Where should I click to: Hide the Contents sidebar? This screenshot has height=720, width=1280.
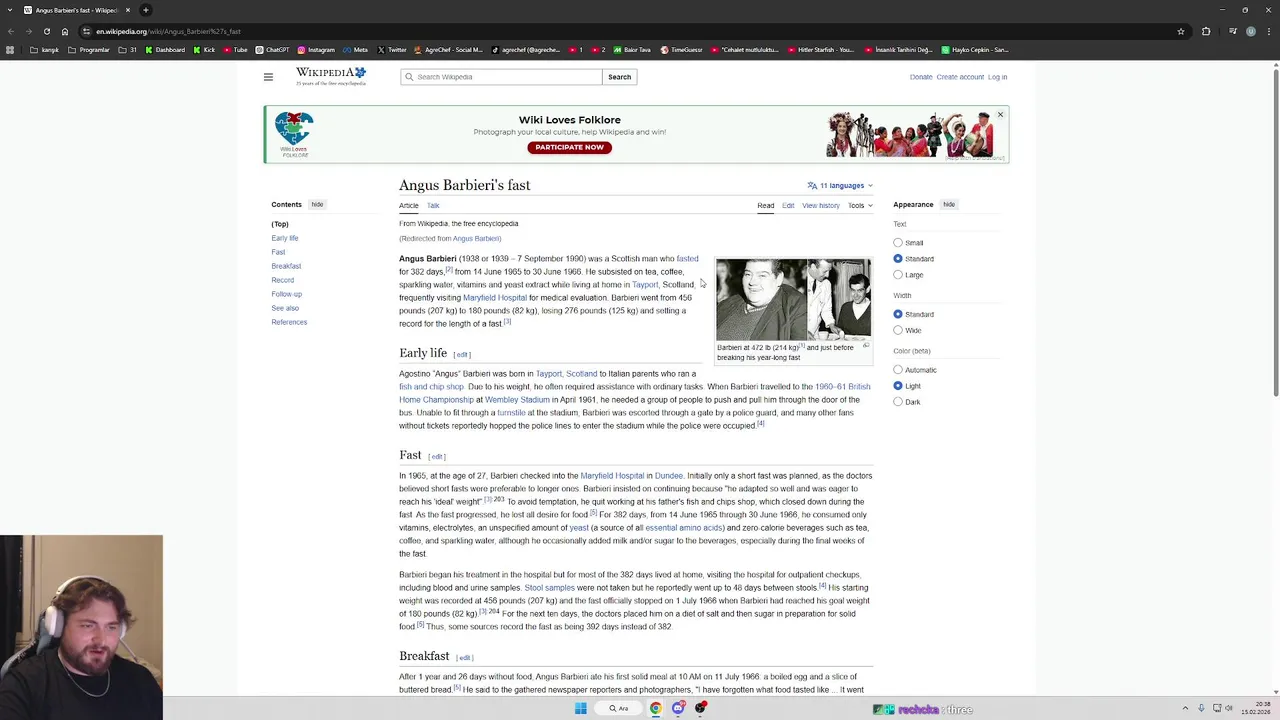point(317,205)
